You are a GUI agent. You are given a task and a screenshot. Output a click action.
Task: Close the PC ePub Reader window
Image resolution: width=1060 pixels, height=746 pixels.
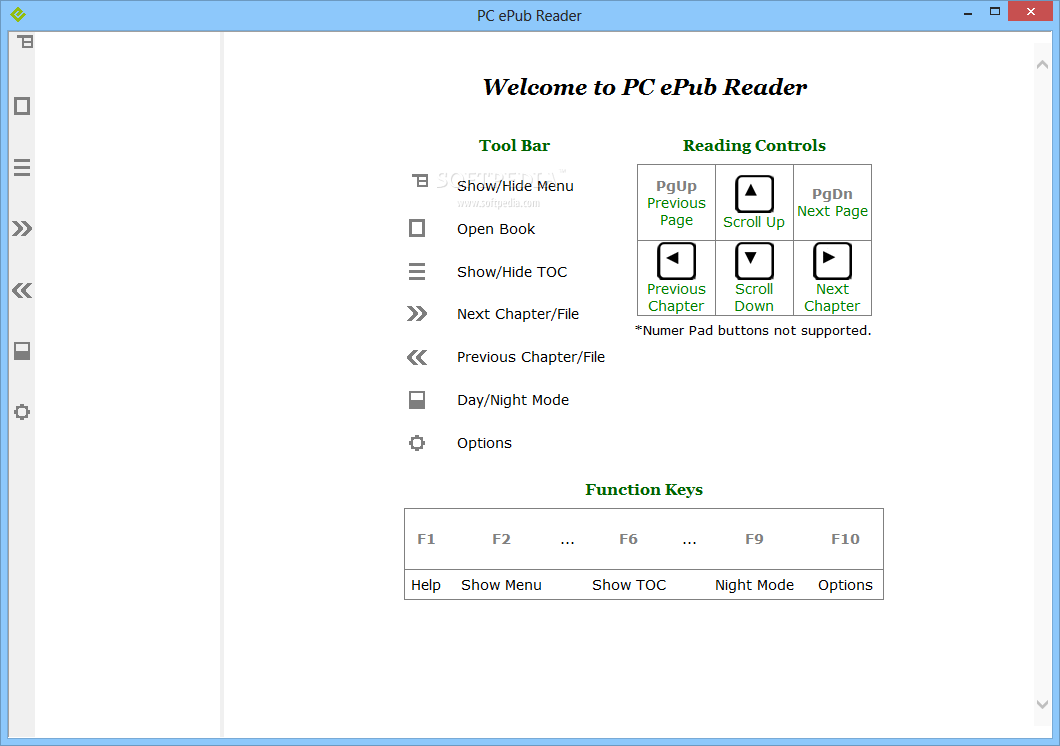1030,11
